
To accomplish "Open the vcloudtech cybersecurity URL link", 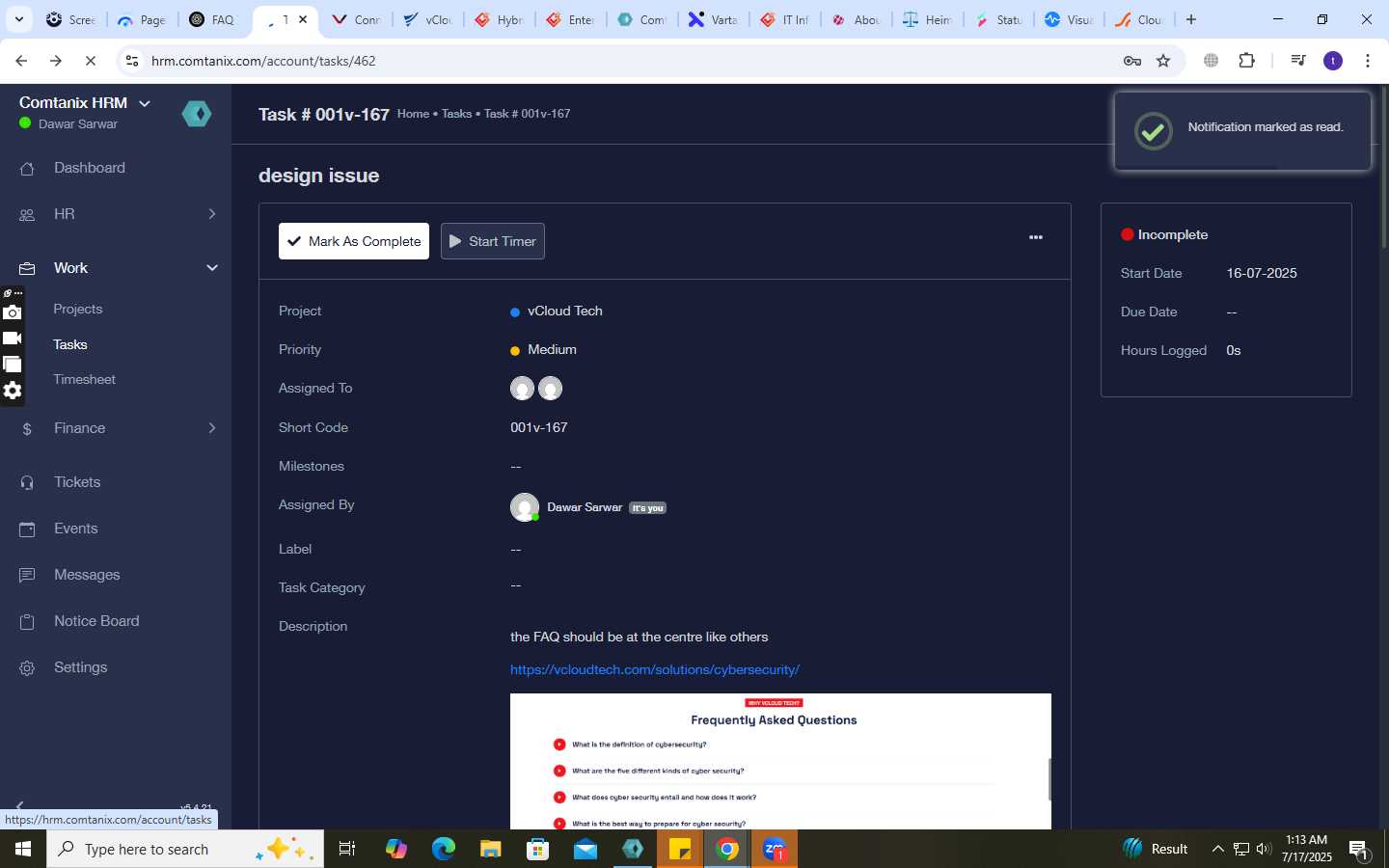I will 655,669.
